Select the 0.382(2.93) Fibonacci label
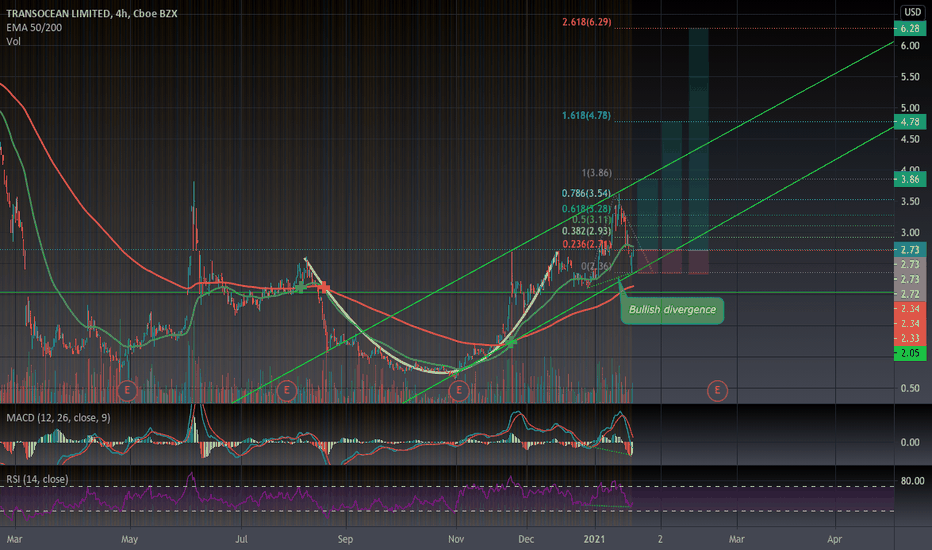 (586, 231)
